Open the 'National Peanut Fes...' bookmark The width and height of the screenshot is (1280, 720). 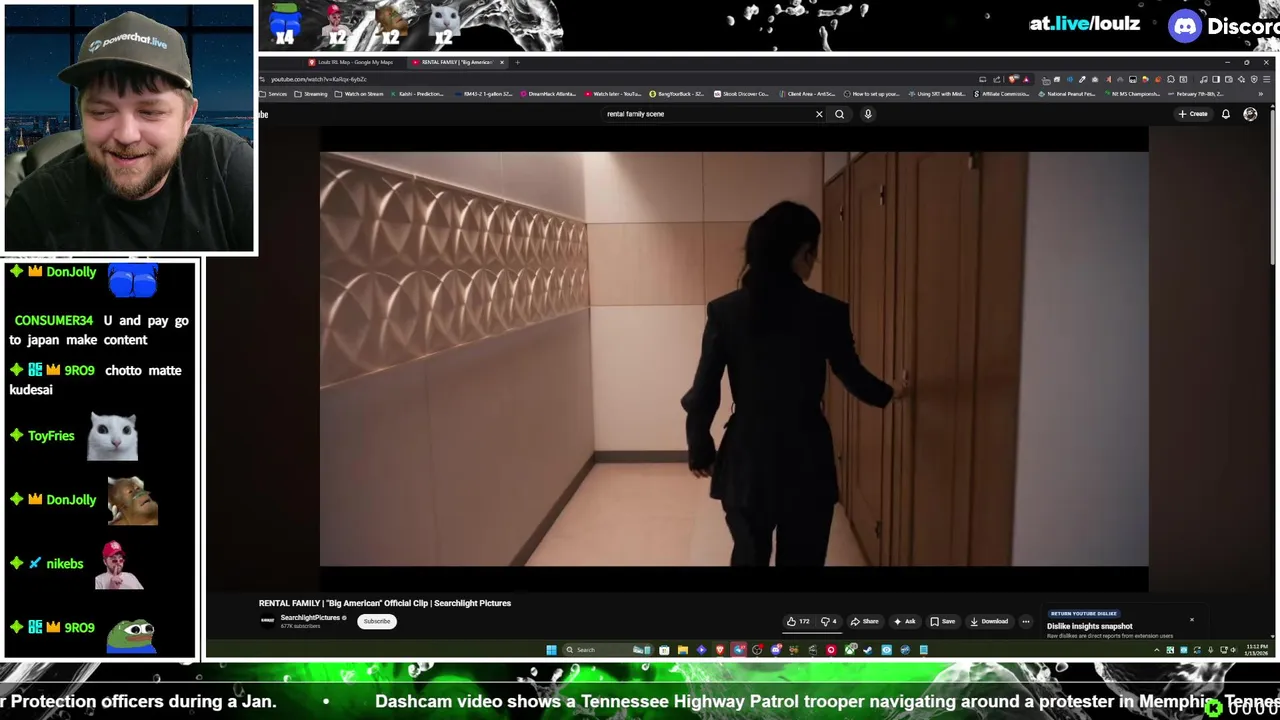1069,94
